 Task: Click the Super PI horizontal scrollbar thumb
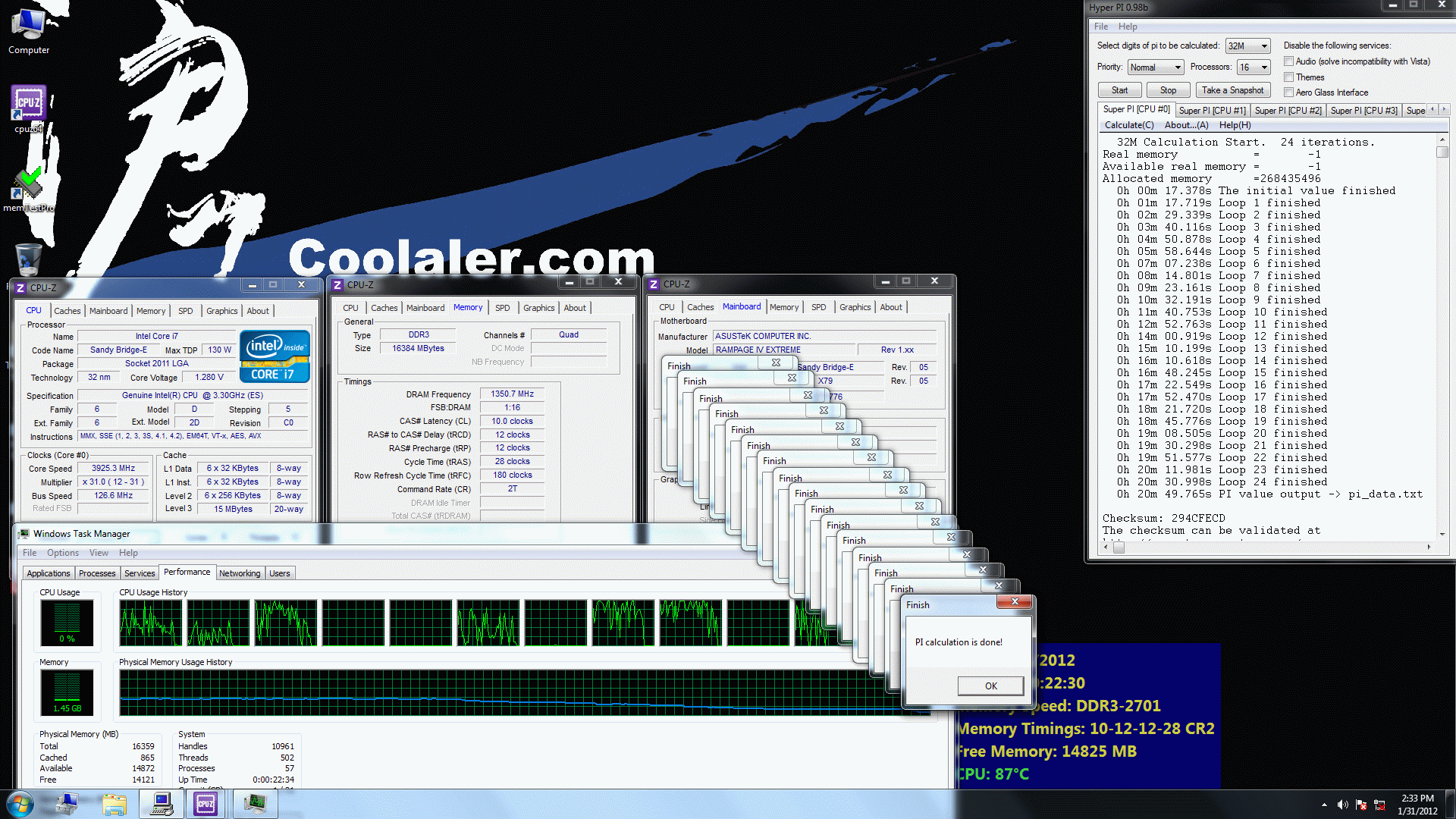(1119, 547)
